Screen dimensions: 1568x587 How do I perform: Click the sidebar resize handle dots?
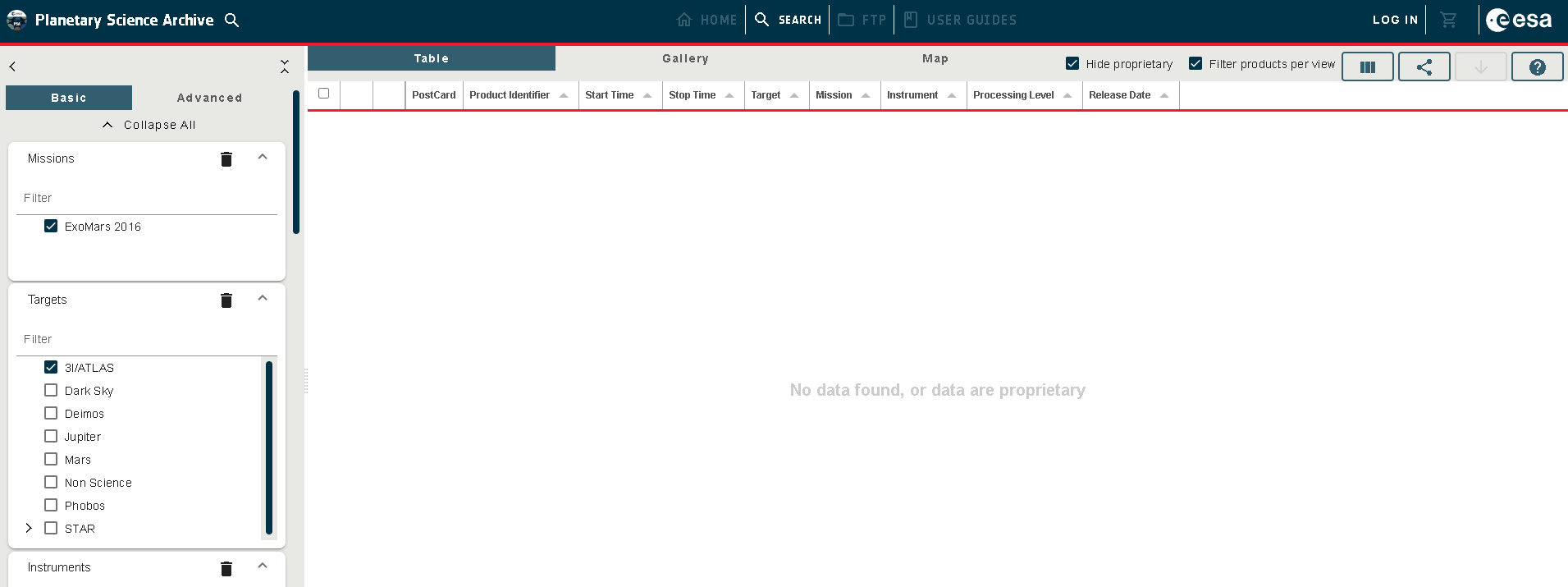coord(306,381)
